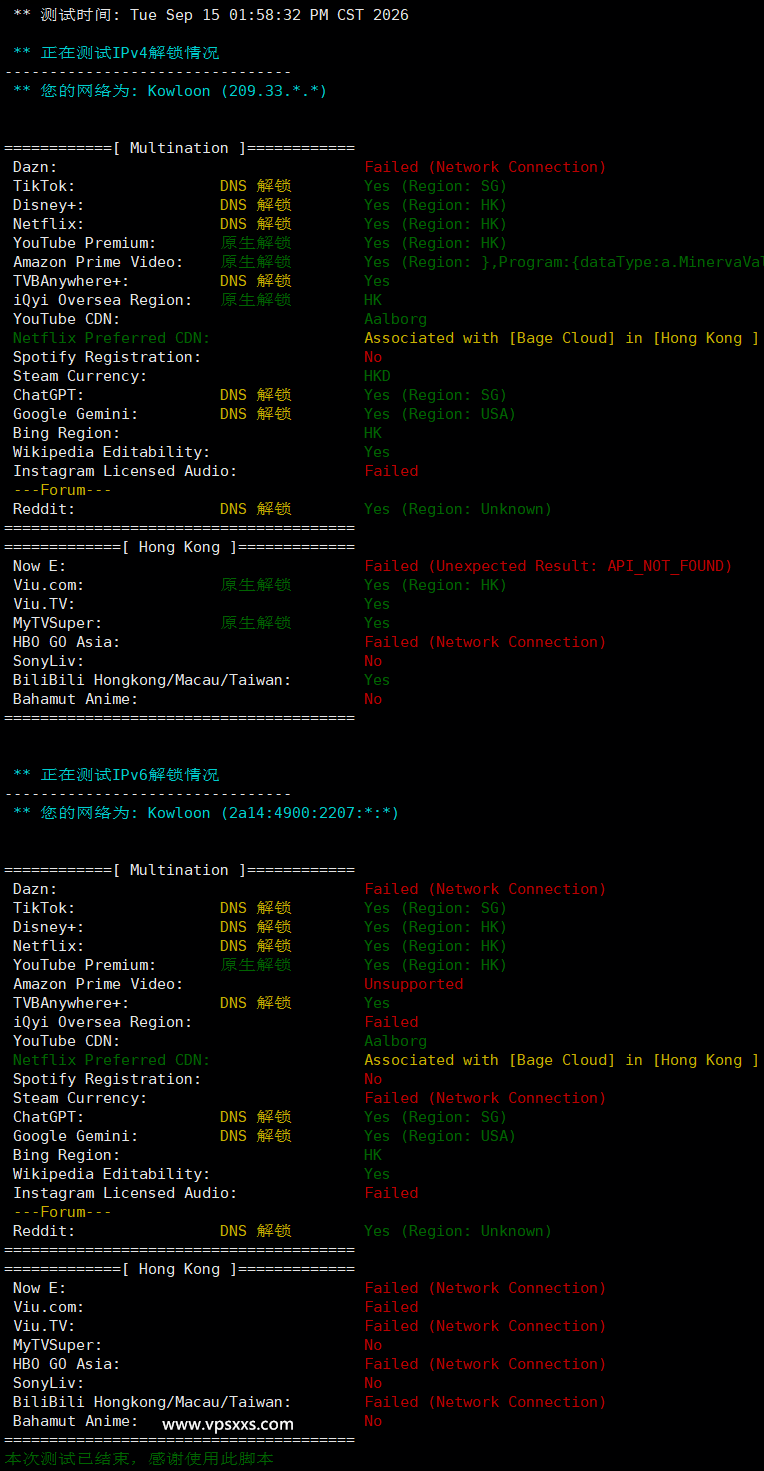Click Instagram Licensed Audio 'Failed' in IPv4 section
This screenshot has width=764, height=1471.
(x=391, y=471)
